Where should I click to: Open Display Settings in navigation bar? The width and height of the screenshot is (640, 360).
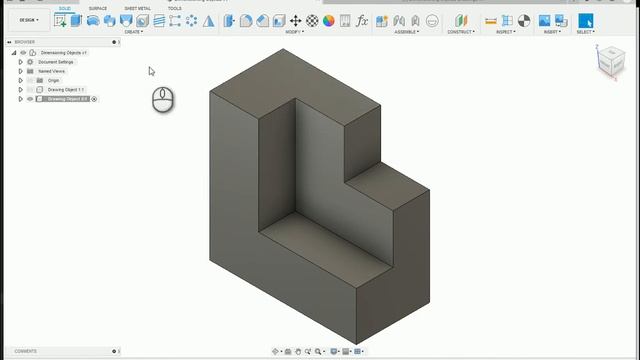334,351
